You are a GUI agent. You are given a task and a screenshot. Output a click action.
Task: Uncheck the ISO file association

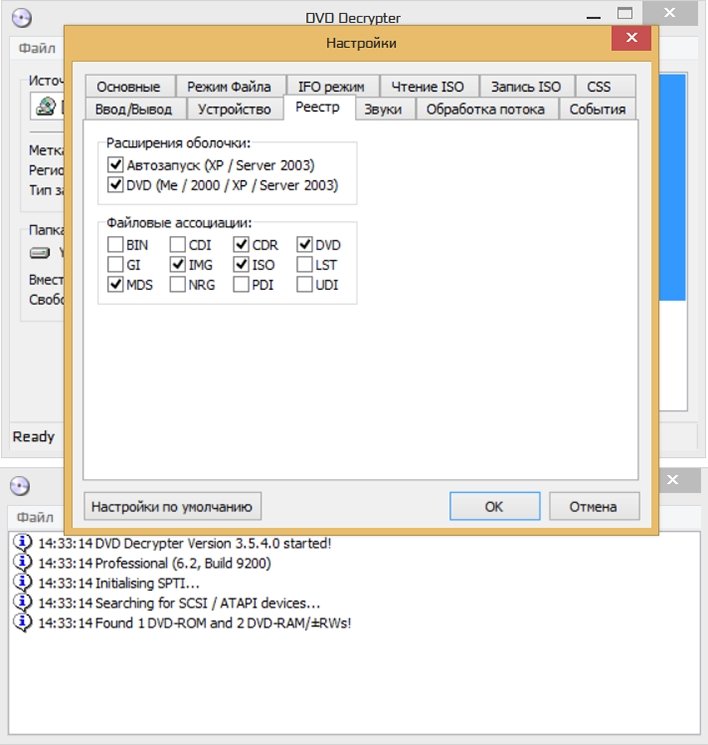tap(241, 265)
